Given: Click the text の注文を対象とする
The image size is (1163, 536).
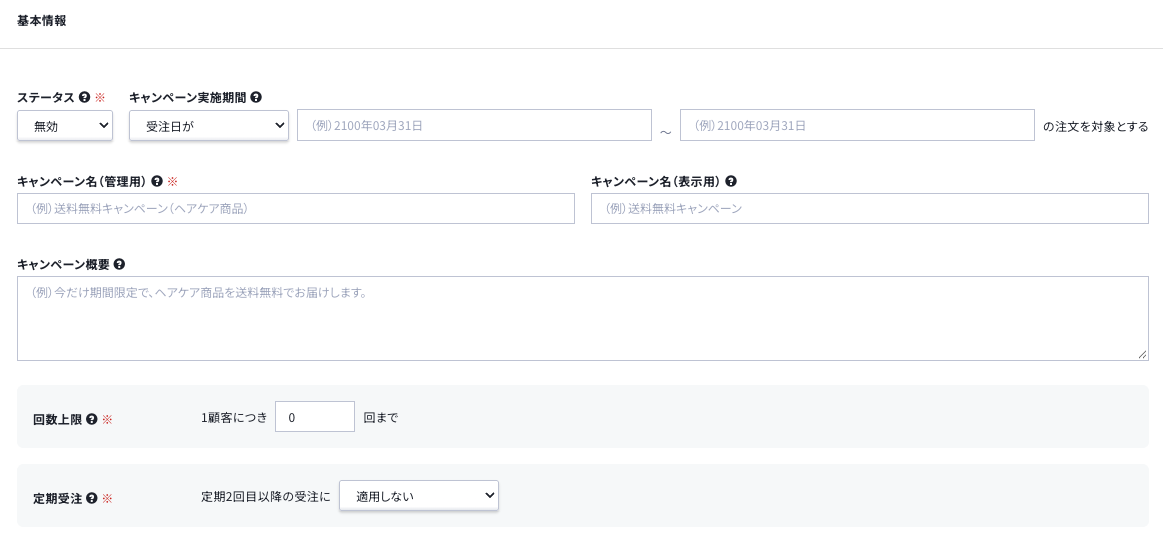Looking at the screenshot, I should coord(1096,126).
